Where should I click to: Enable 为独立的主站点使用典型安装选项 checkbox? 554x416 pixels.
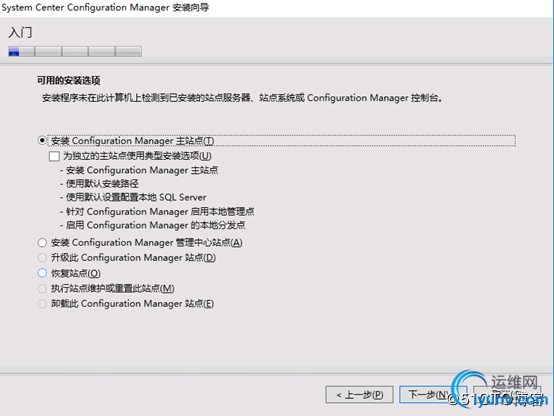[x=54, y=156]
